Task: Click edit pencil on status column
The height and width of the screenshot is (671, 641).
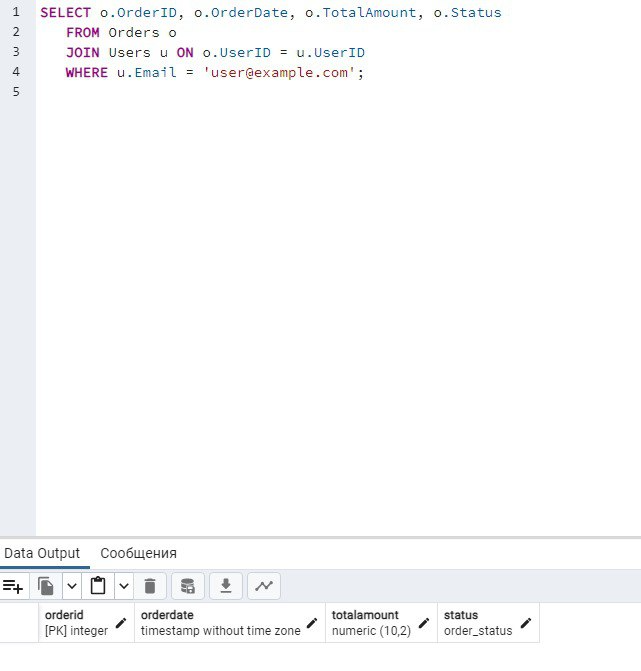Action: click(526, 623)
